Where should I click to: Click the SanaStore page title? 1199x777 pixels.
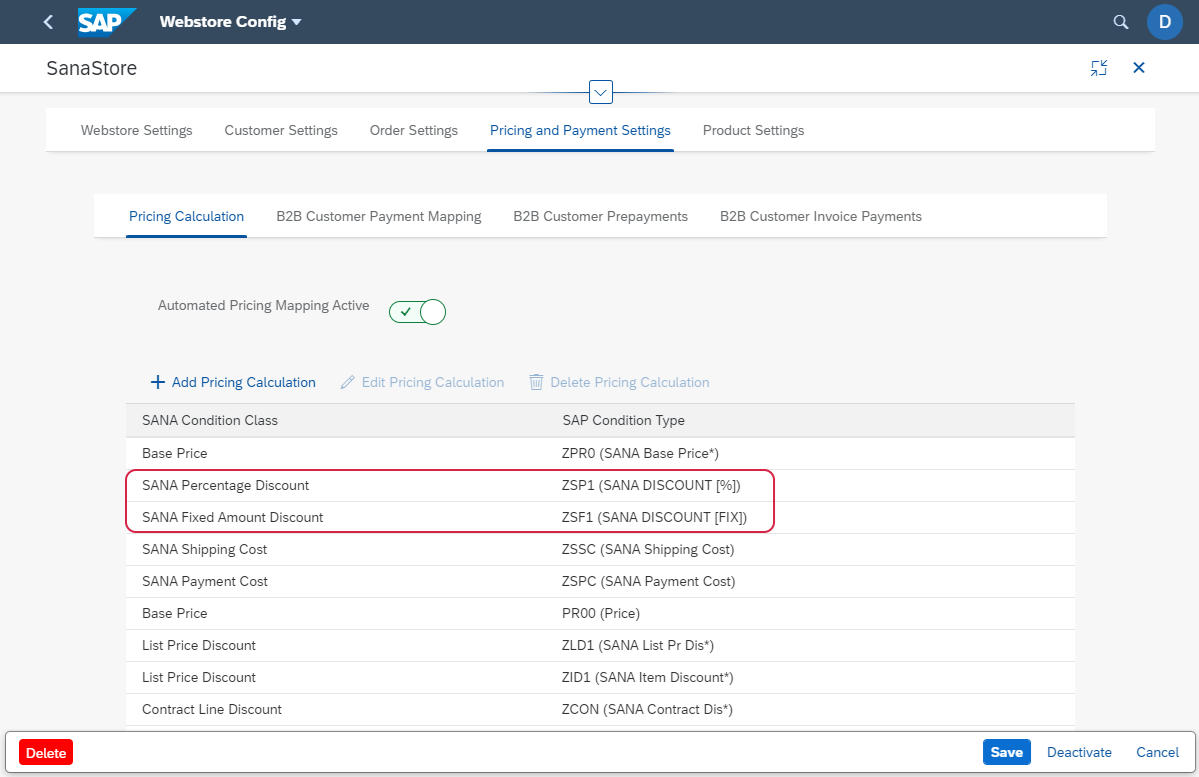coord(92,68)
